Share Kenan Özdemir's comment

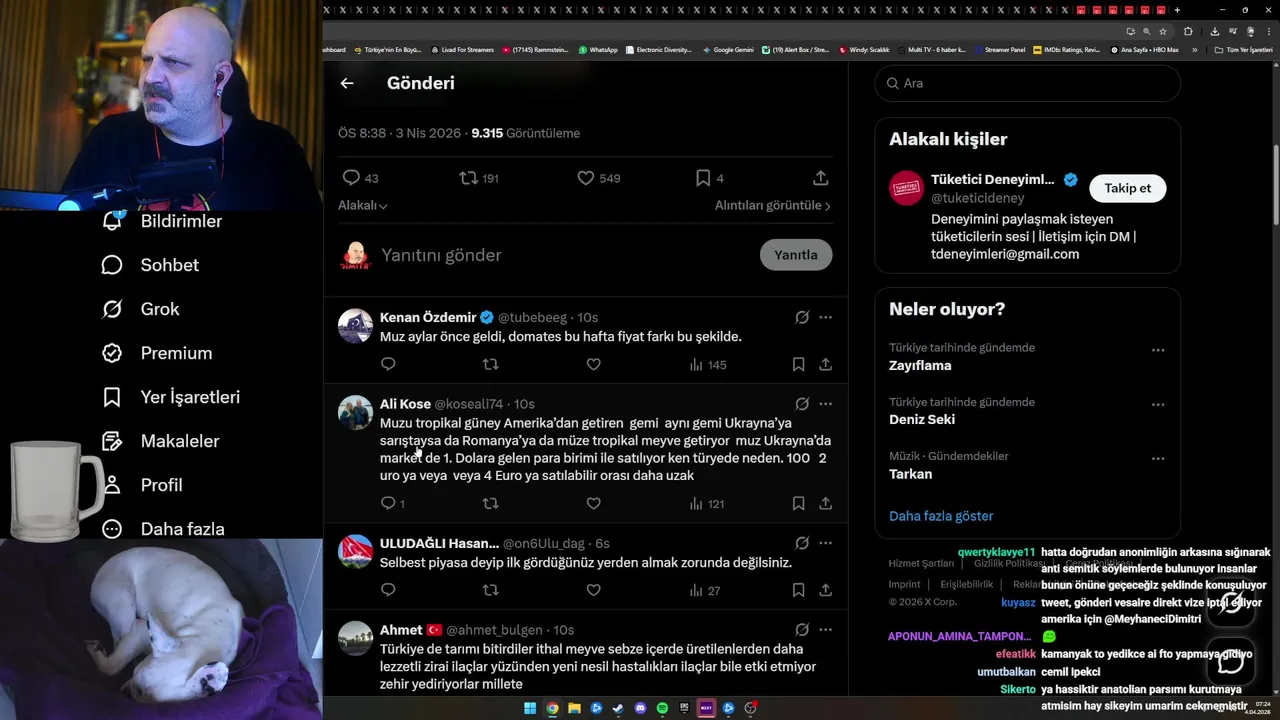pyautogui.click(x=826, y=365)
